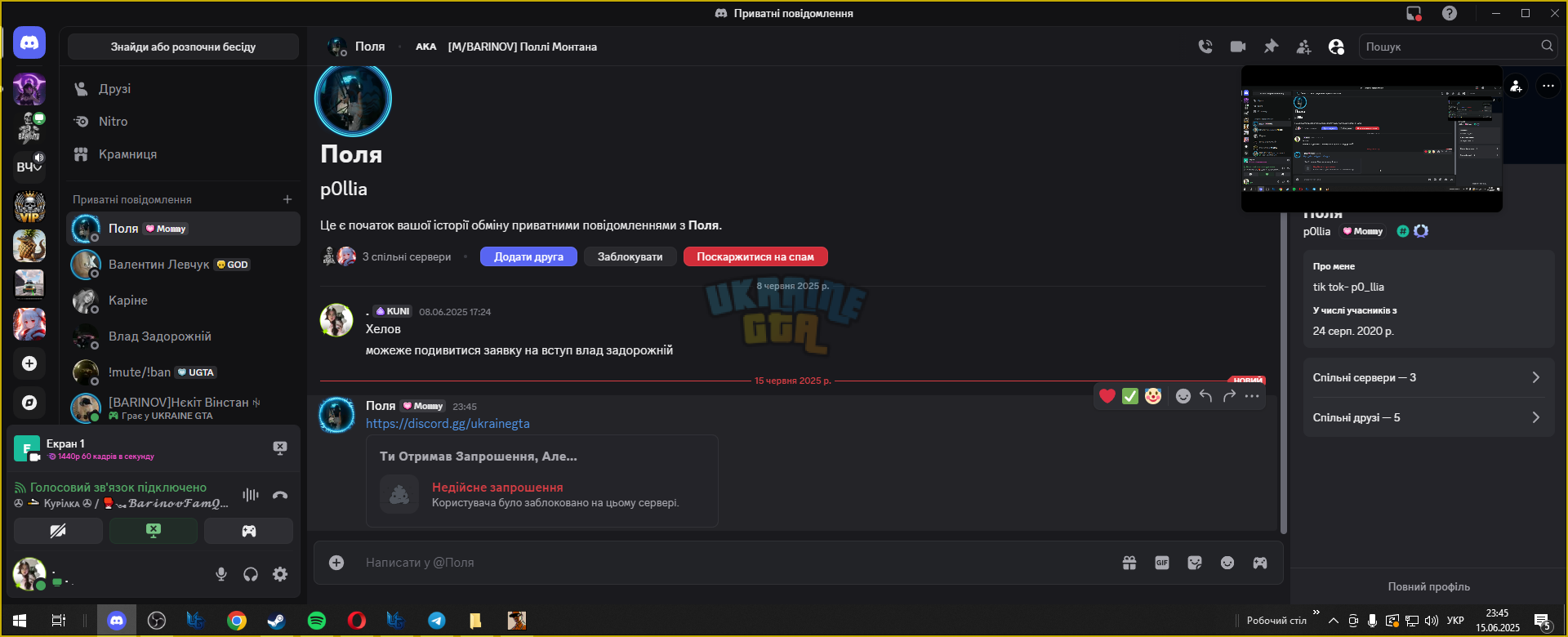Click the Заблокувати button
The image size is (1568, 637).
(630, 256)
